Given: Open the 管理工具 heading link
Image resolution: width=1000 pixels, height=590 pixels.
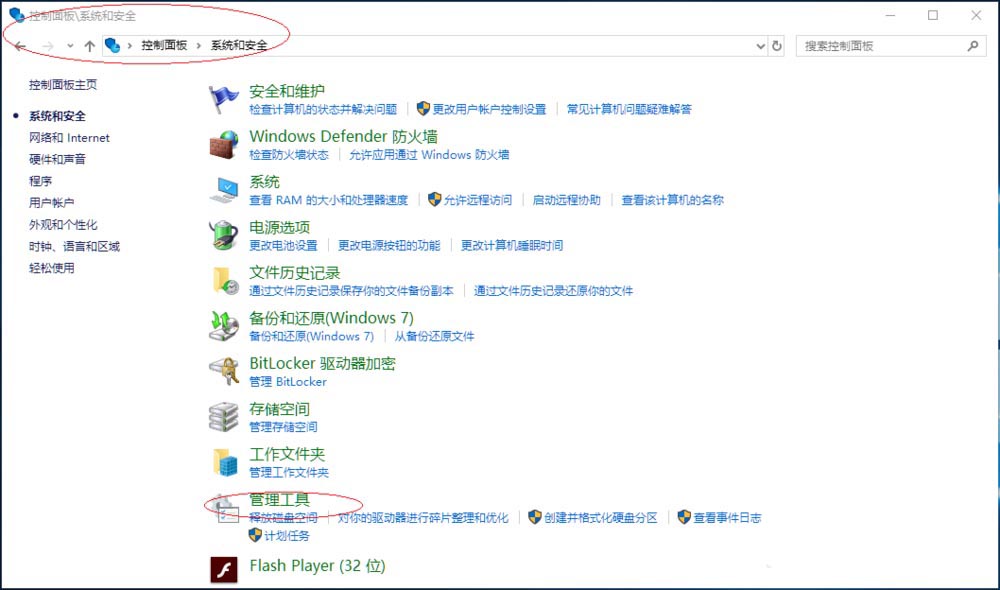Looking at the screenshot, I should point(279,500).
